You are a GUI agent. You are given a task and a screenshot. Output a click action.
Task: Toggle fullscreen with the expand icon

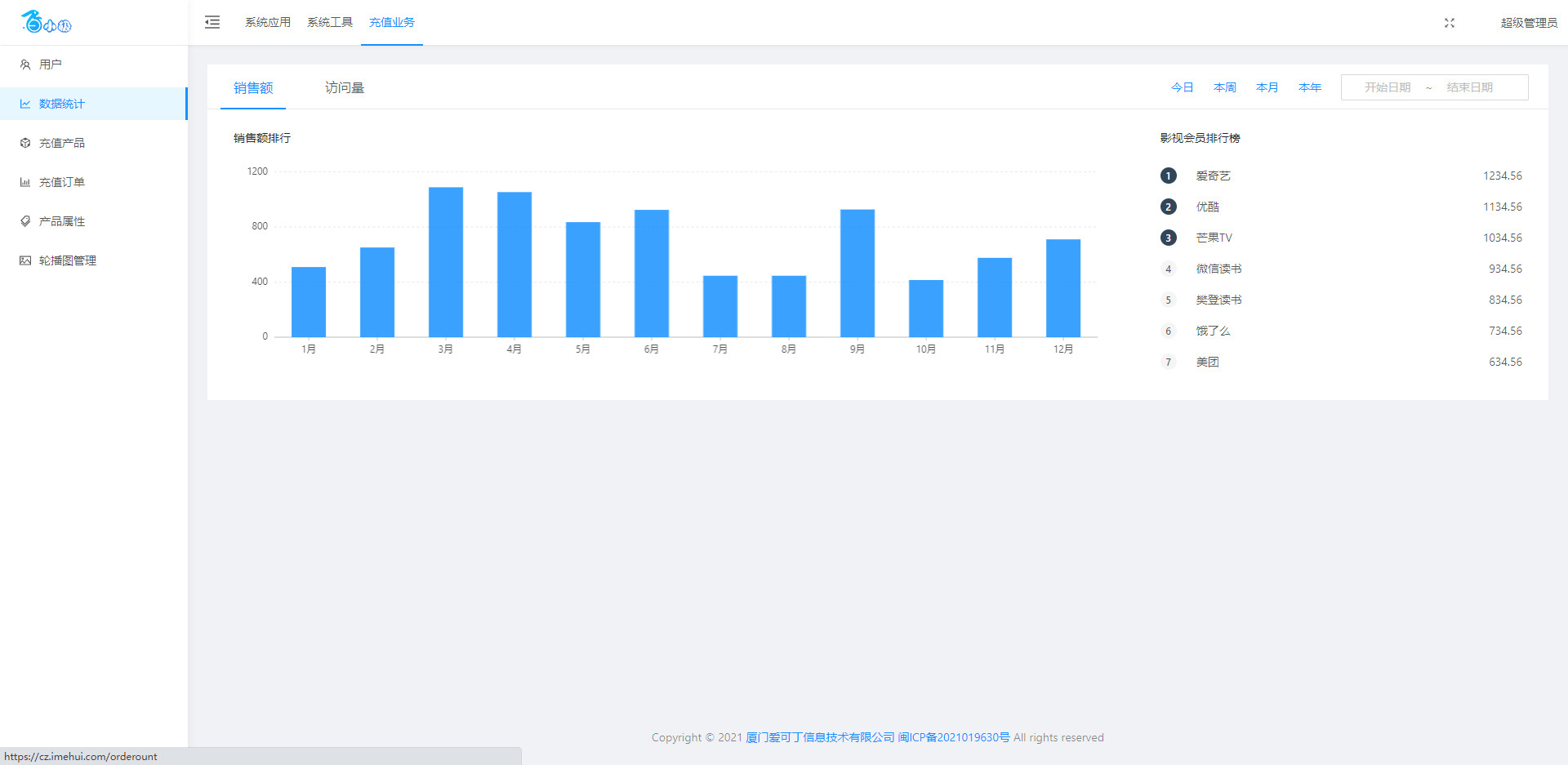click(1450, 23)
